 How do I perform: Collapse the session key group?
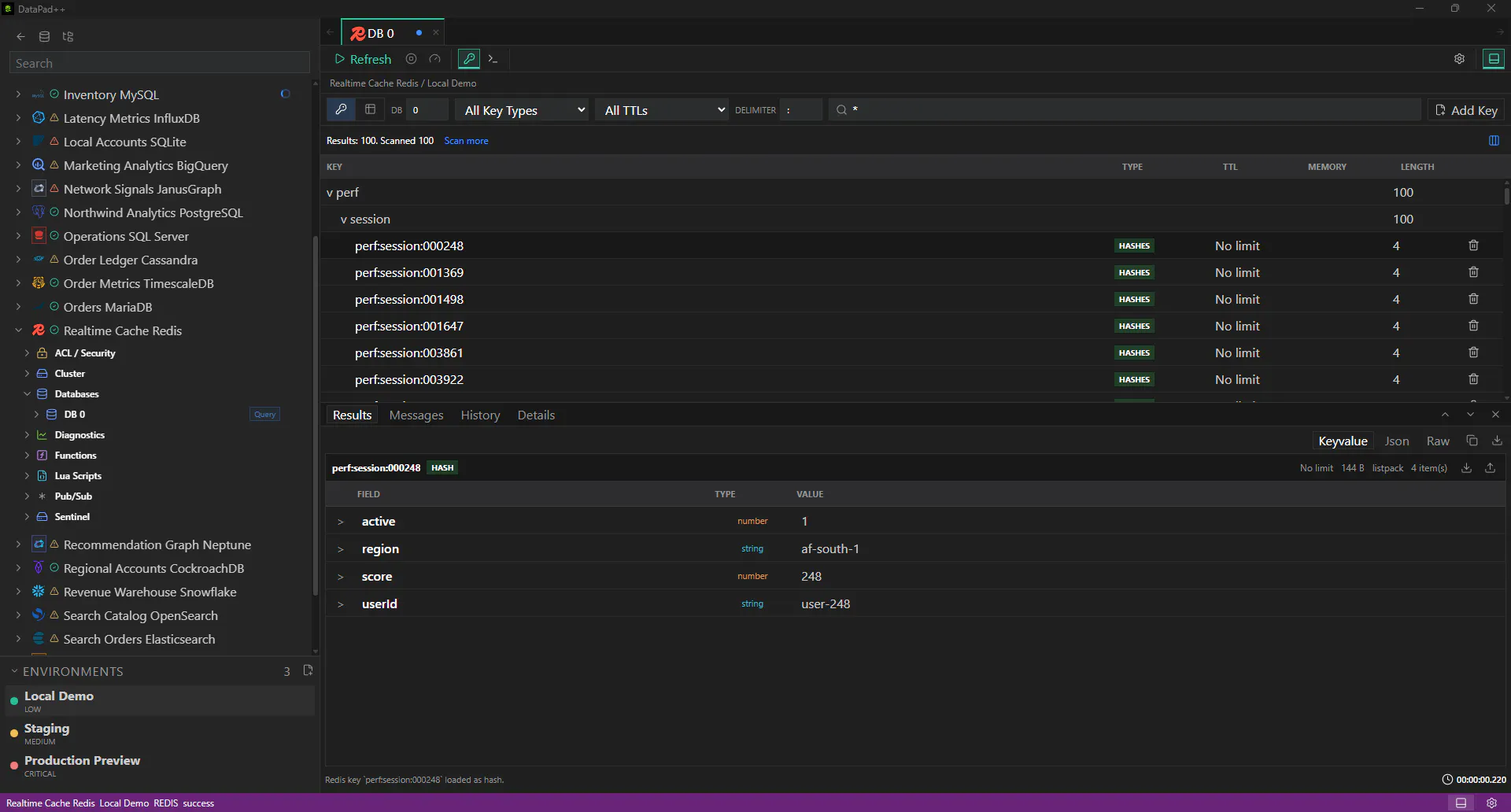(x=344, y=220)
